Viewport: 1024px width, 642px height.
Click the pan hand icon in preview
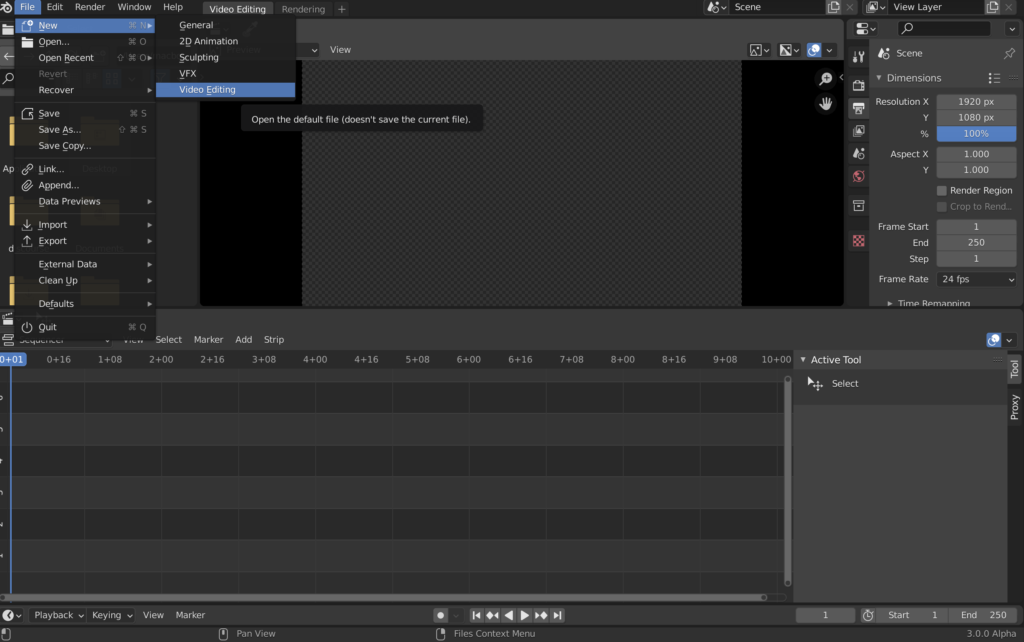[825, 103]
